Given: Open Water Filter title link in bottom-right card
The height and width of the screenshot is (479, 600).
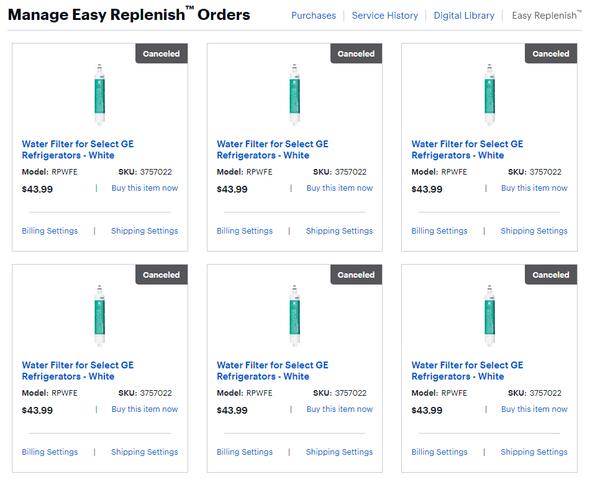Looking at the screenshot, I should 467,370.
